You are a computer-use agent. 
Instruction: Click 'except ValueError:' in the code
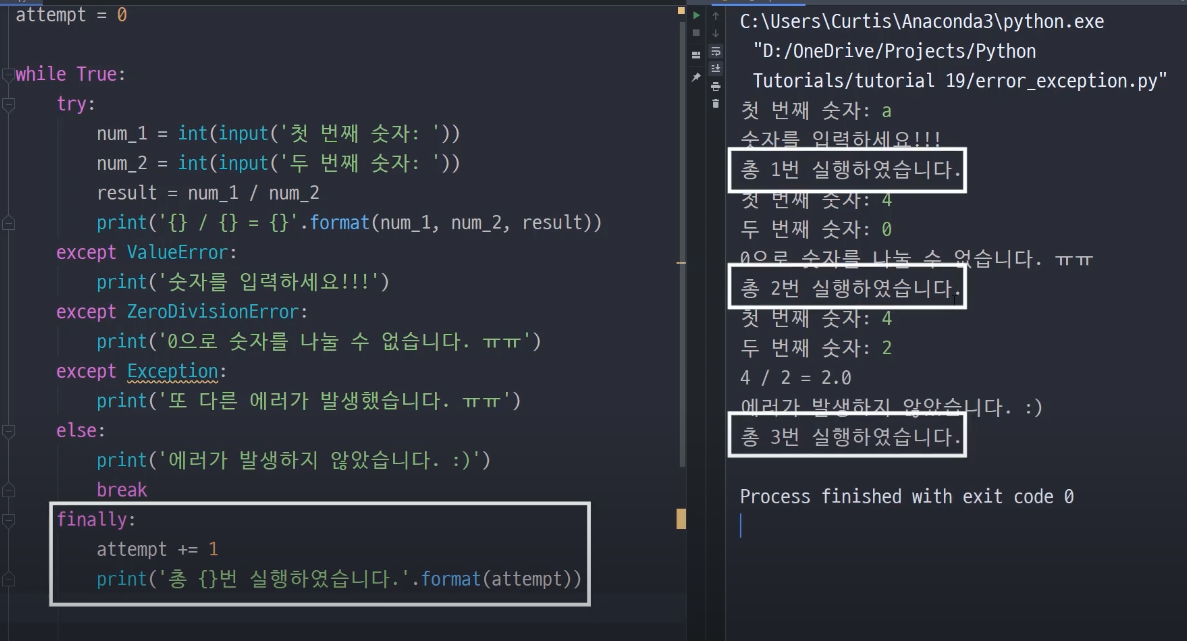pyautogui.click(x=146, y=252)
